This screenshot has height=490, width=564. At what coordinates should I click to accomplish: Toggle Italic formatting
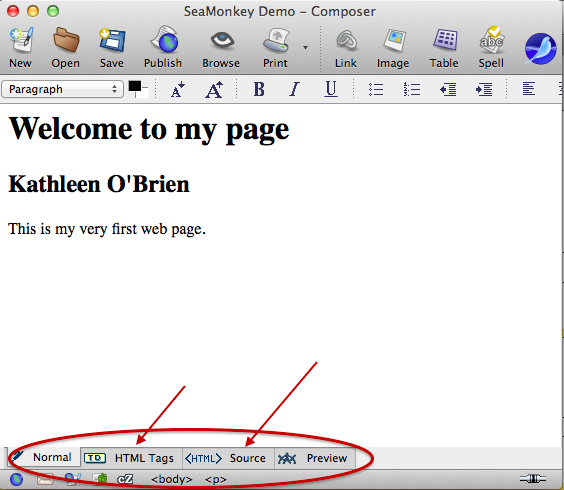pyautogui.click(x=294, y=89)
